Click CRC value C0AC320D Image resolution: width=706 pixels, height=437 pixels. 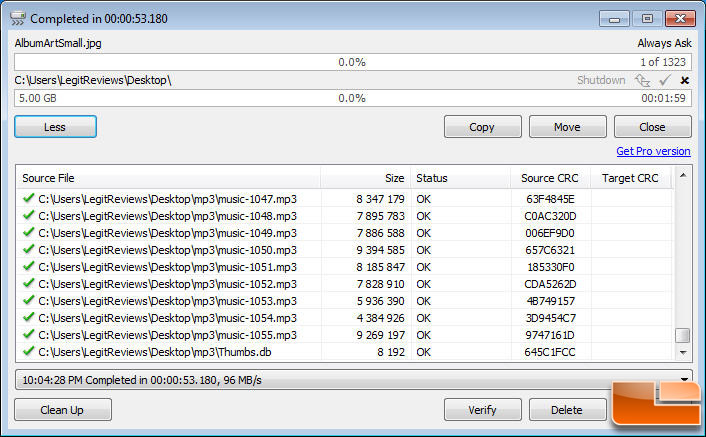pos(550,216)
